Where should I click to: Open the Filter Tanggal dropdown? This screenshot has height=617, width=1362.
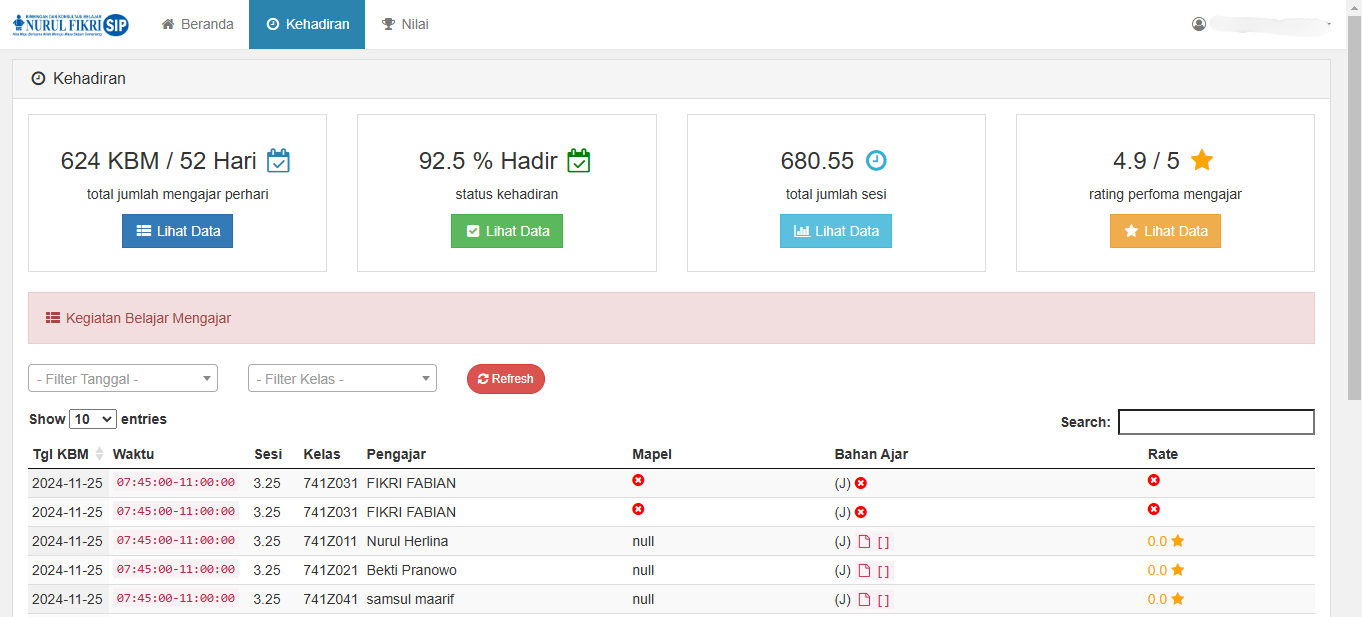123,379
